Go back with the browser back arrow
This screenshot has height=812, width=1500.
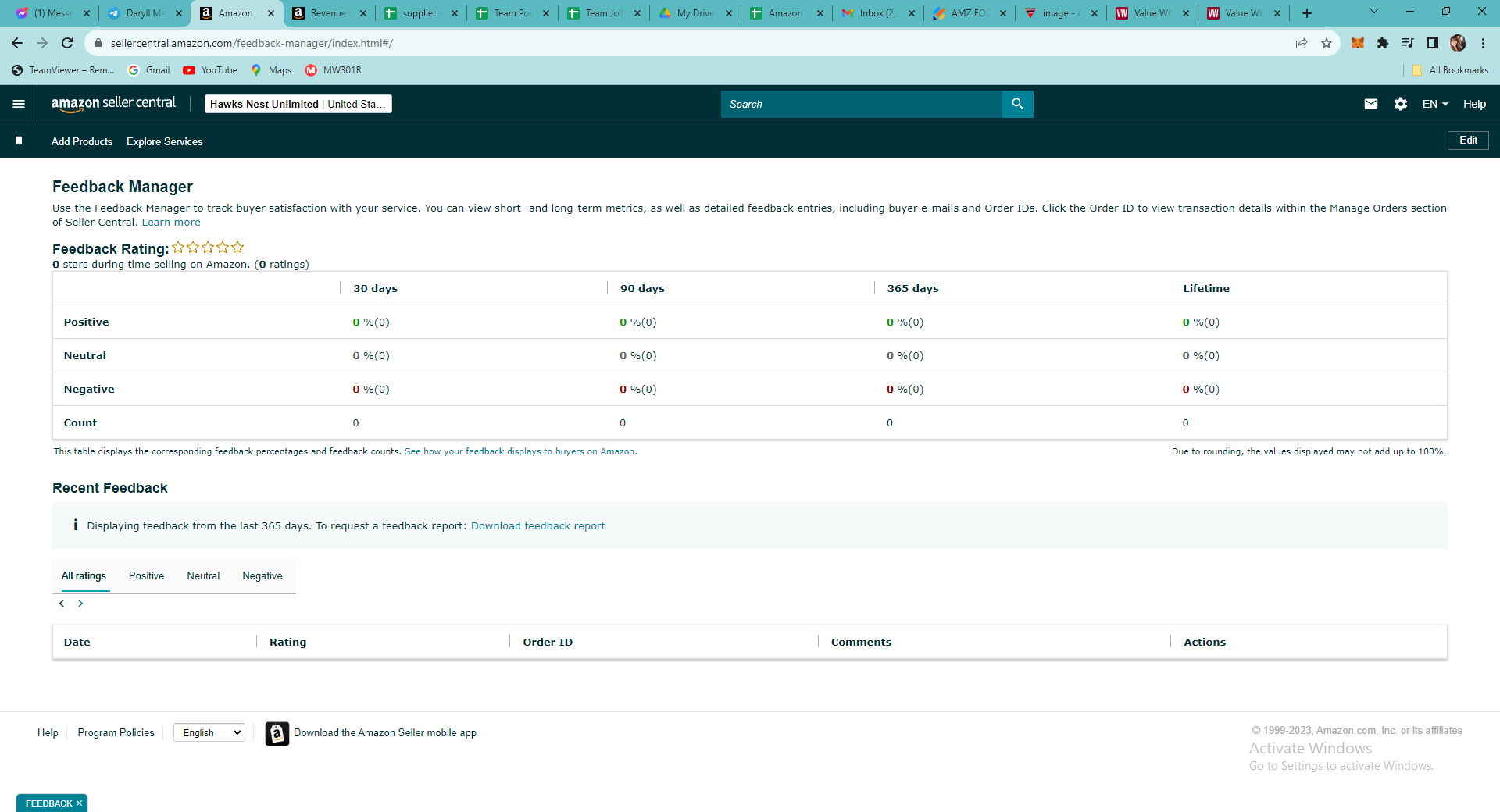(17, 43)
